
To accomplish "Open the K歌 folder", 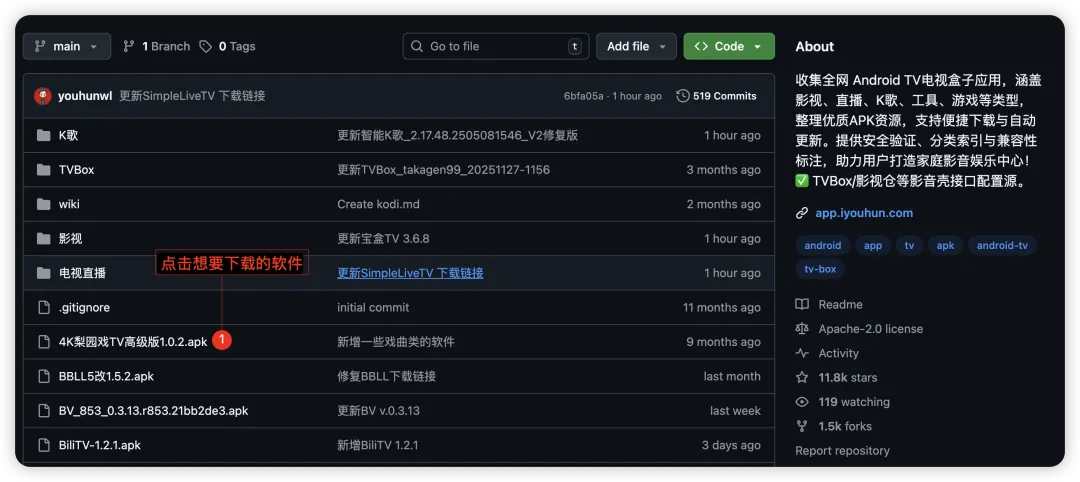I will pyautogui.click(x=69, y=136).
